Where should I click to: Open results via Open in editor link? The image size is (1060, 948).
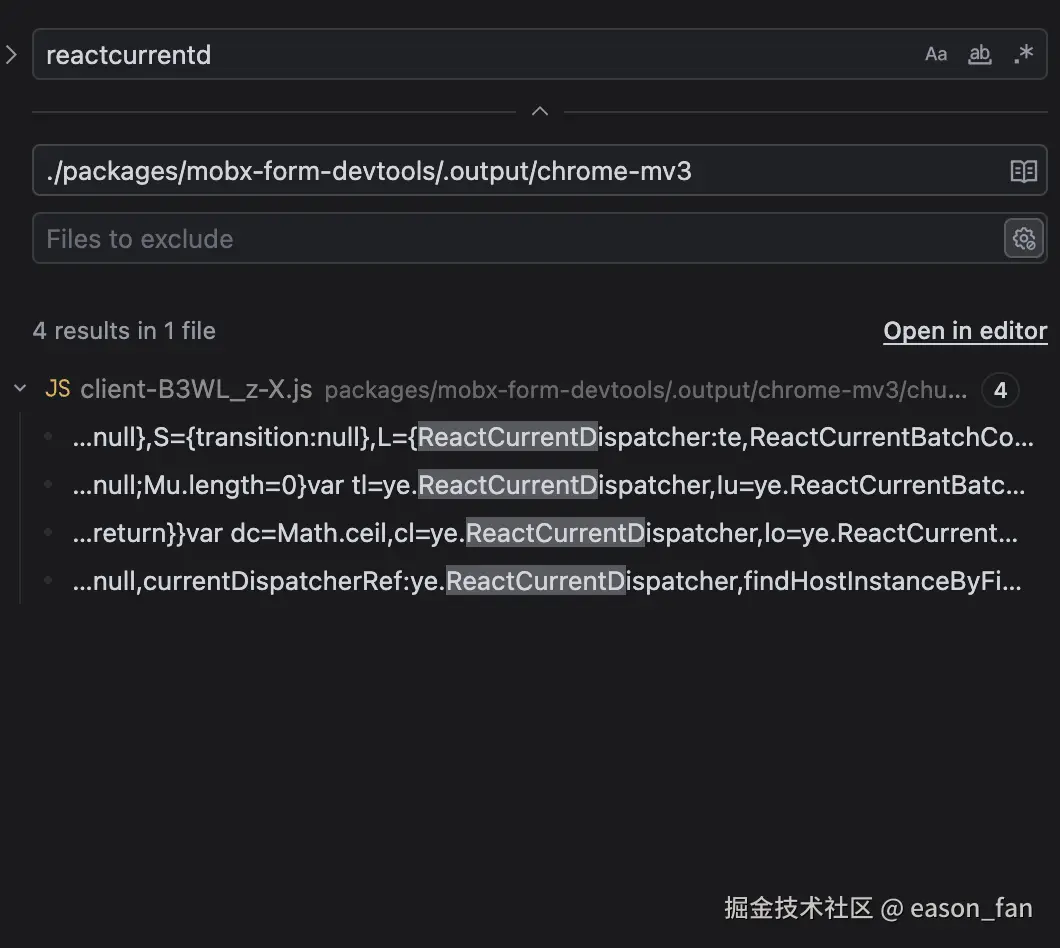pyautogui.click(x=965, y=331)
